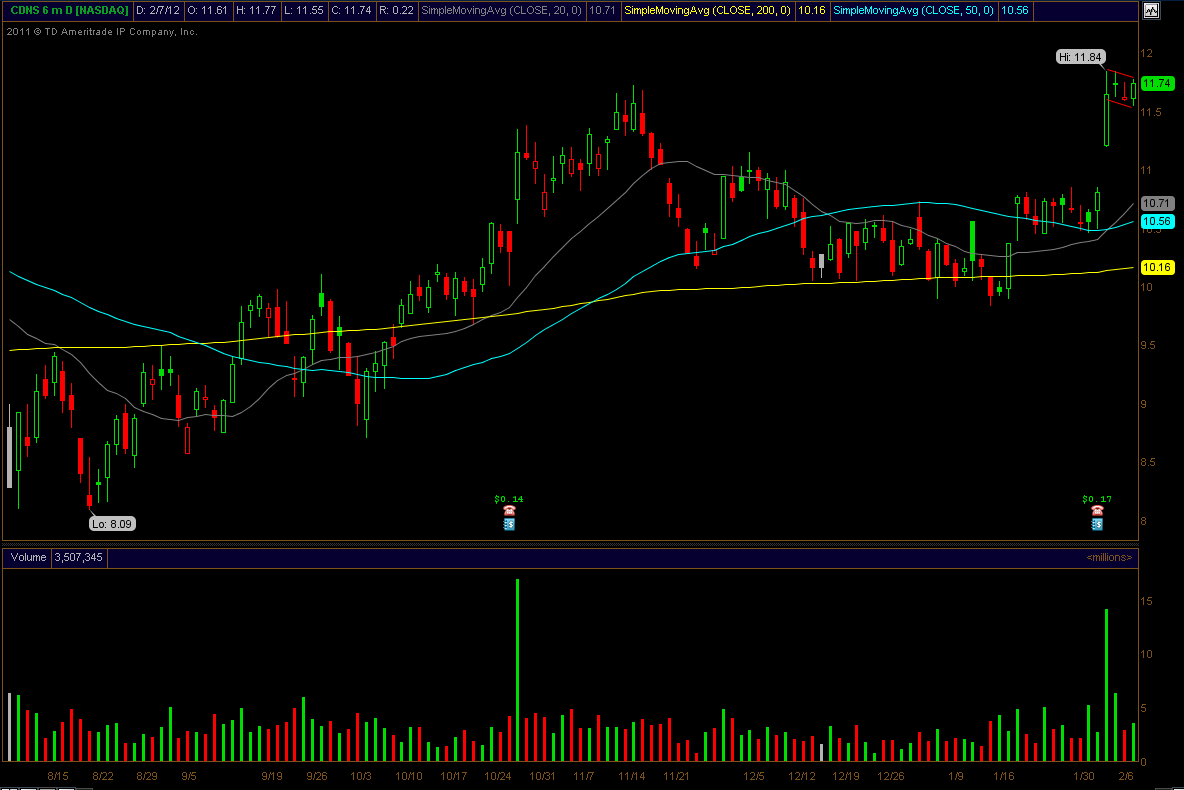The height and width of the screenshot is (790, 1184).
Task: Click header value 10.71 beside the 20 SMA label
Action: point(602,11)
